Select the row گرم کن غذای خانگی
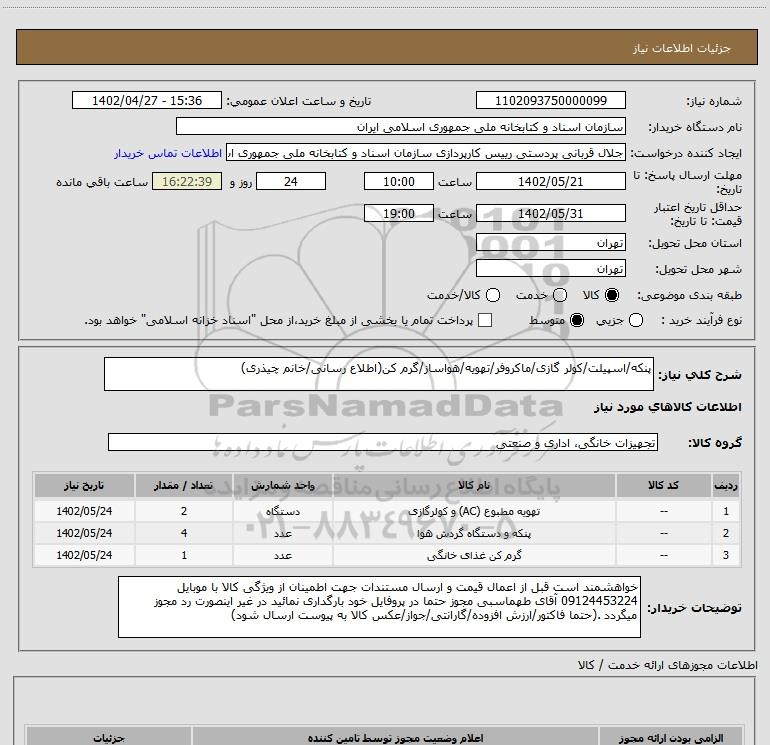 pyautogui.click(x=387, y=555)
